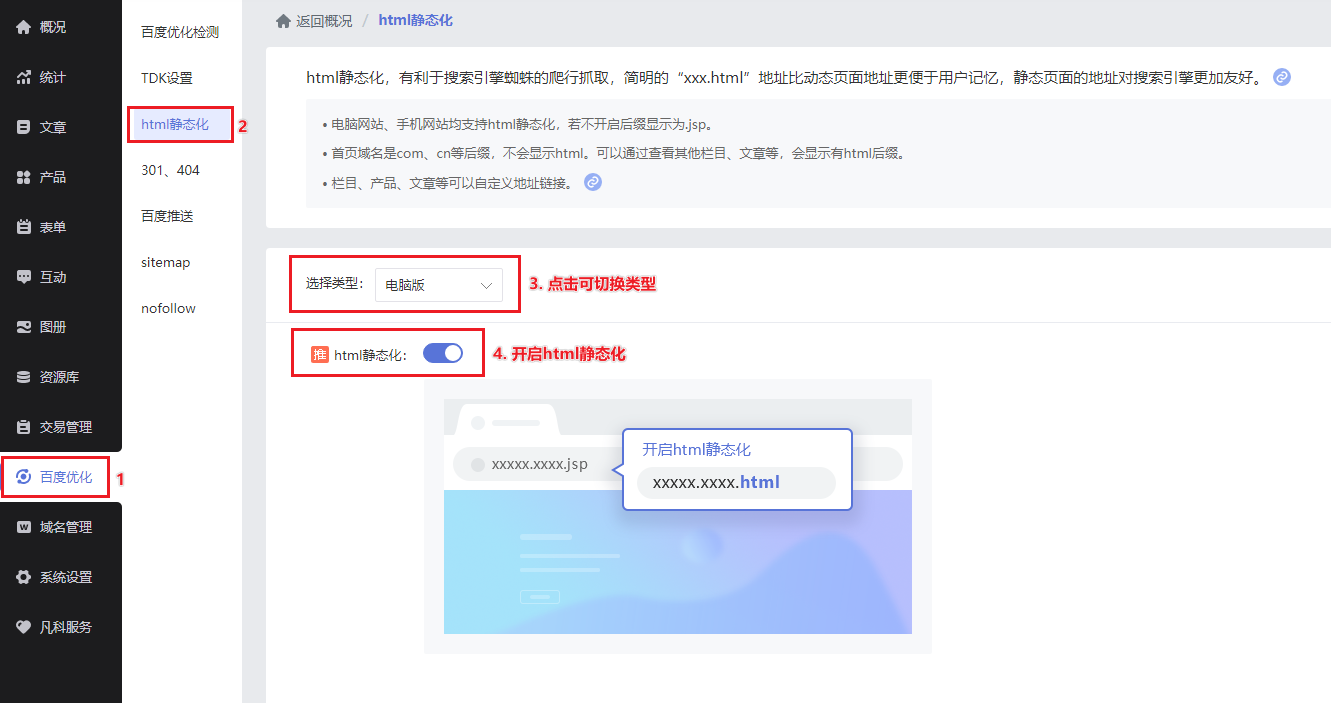Click the home icon beside 返回概况
Screen dimensions: 1331x703
pyautogui.click(x=283, y=20)
